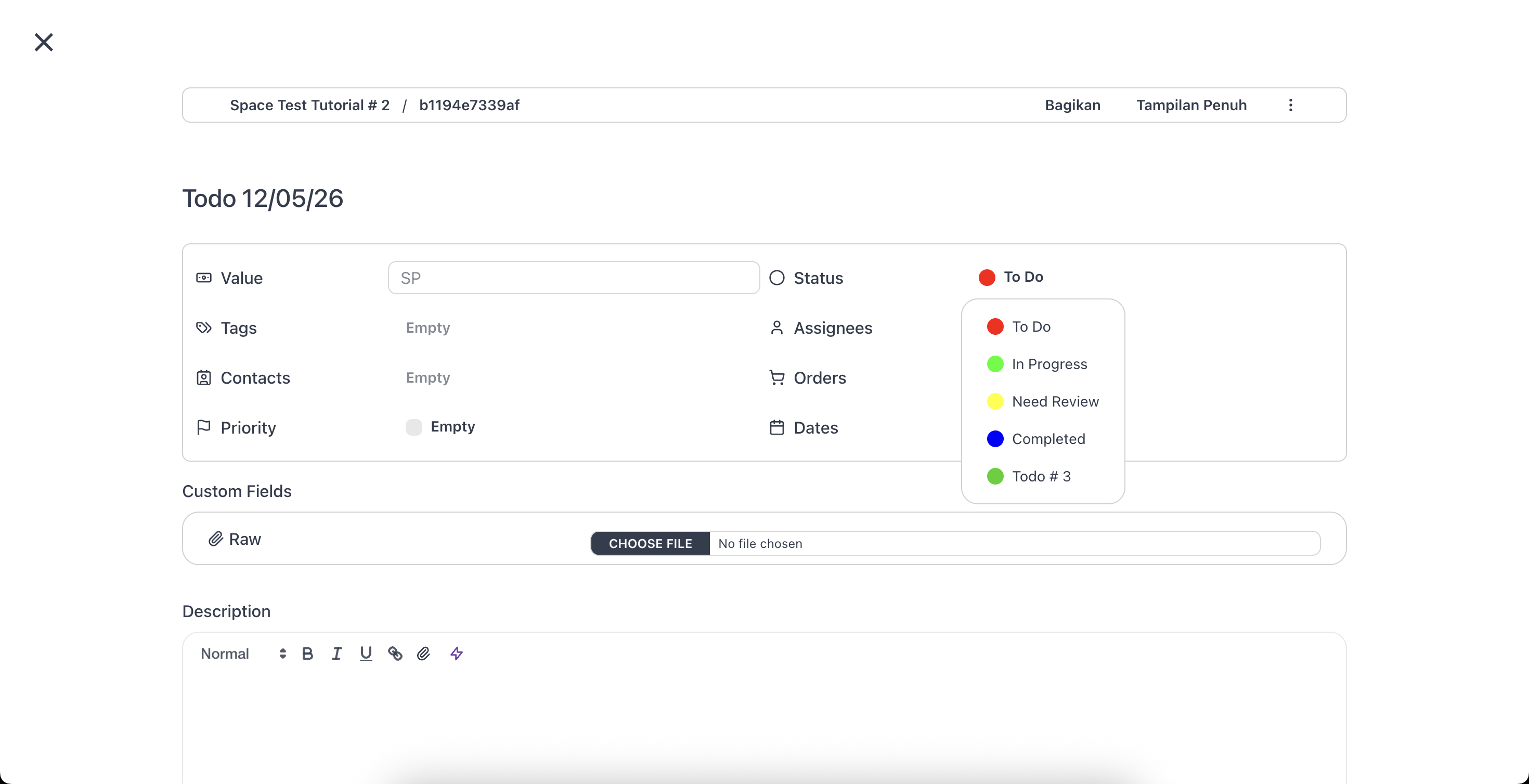Click the Status field label
Viewport: 1529px width, 784px height.
(818, 278)
